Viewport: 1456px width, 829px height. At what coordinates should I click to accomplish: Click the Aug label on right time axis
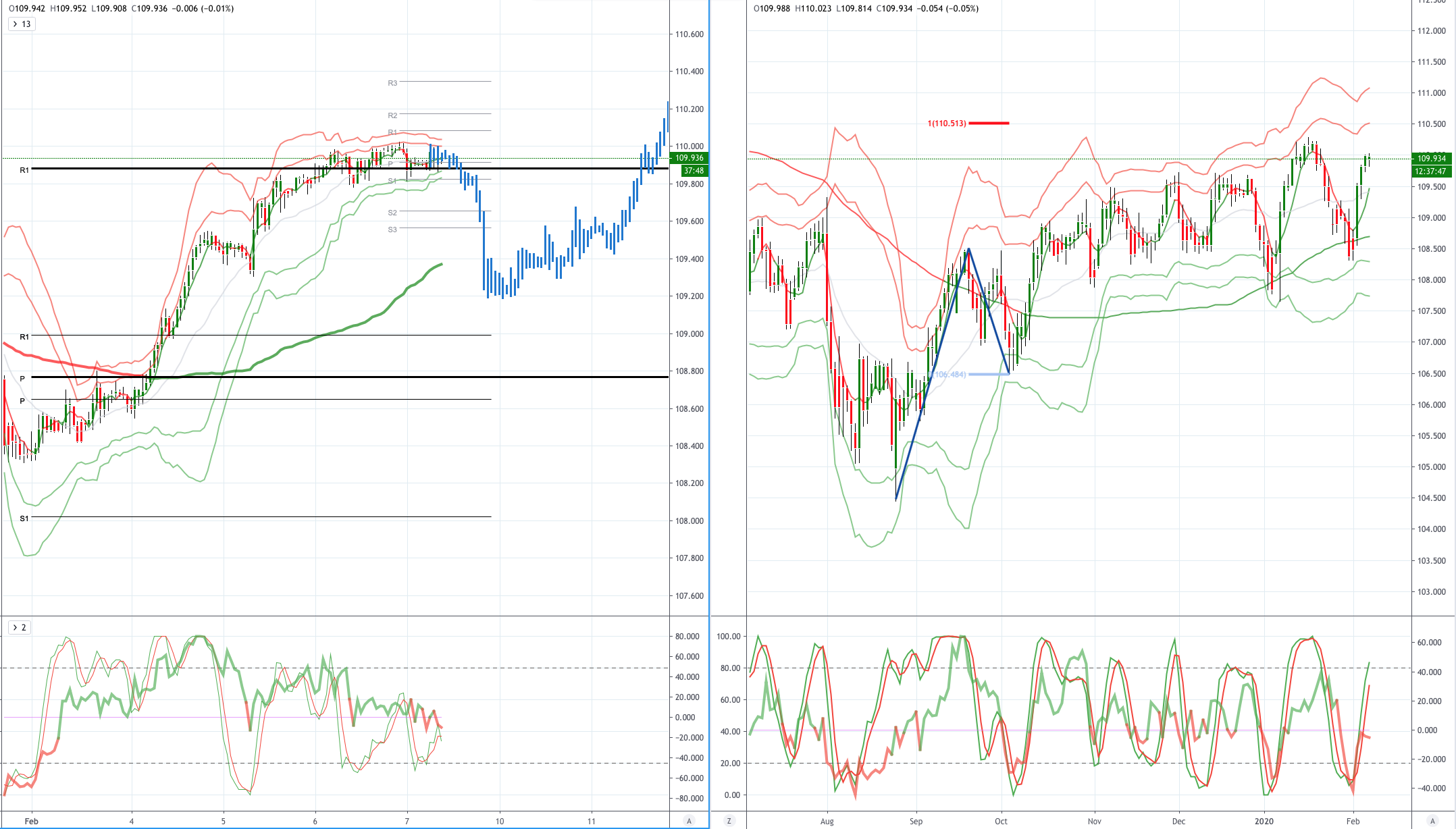pyautogui.click(x=827, y=821)
